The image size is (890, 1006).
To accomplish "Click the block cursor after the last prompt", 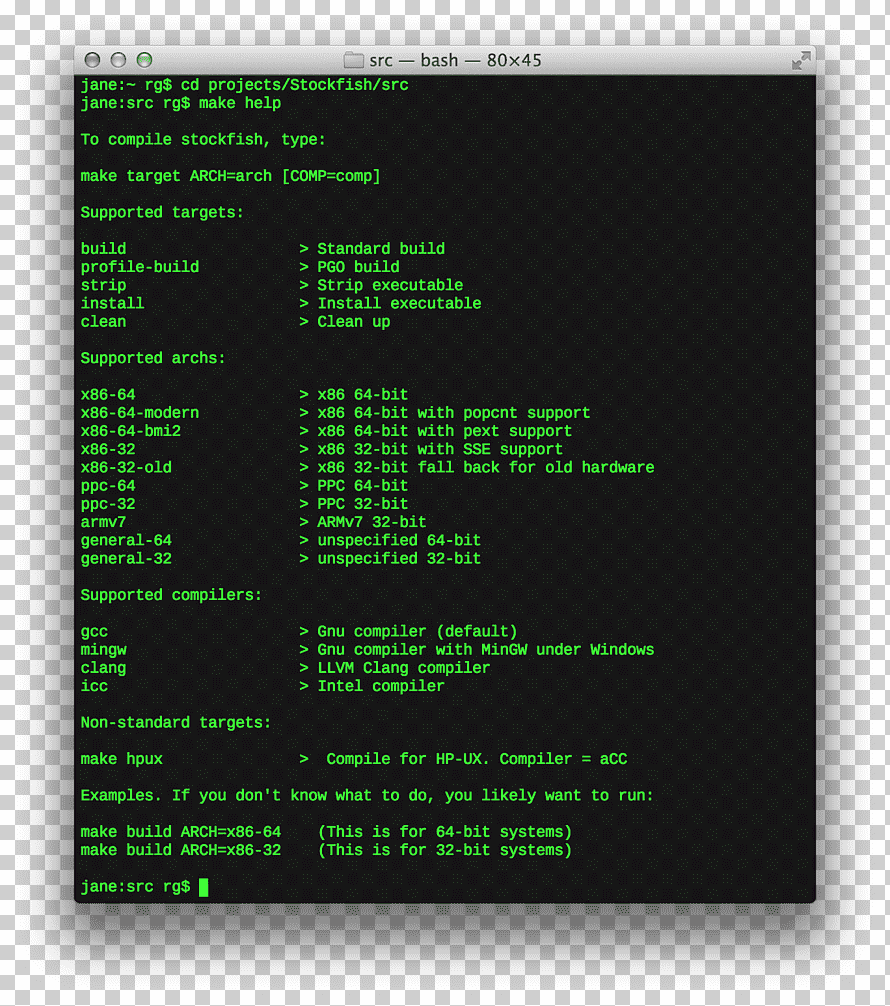I will click(x=203, y=887).
